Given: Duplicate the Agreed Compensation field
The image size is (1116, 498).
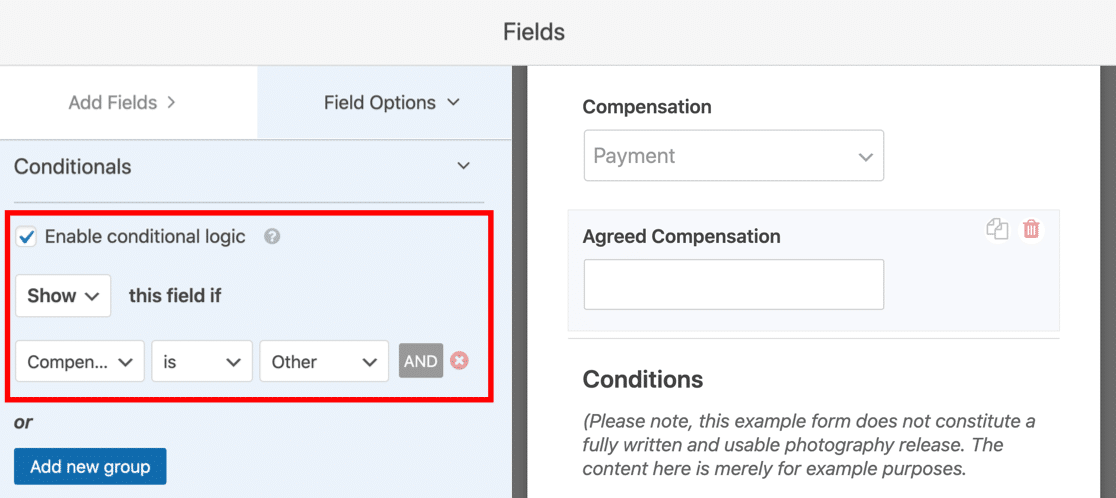Looking at the screenshot, I should (x=997, y=229).
